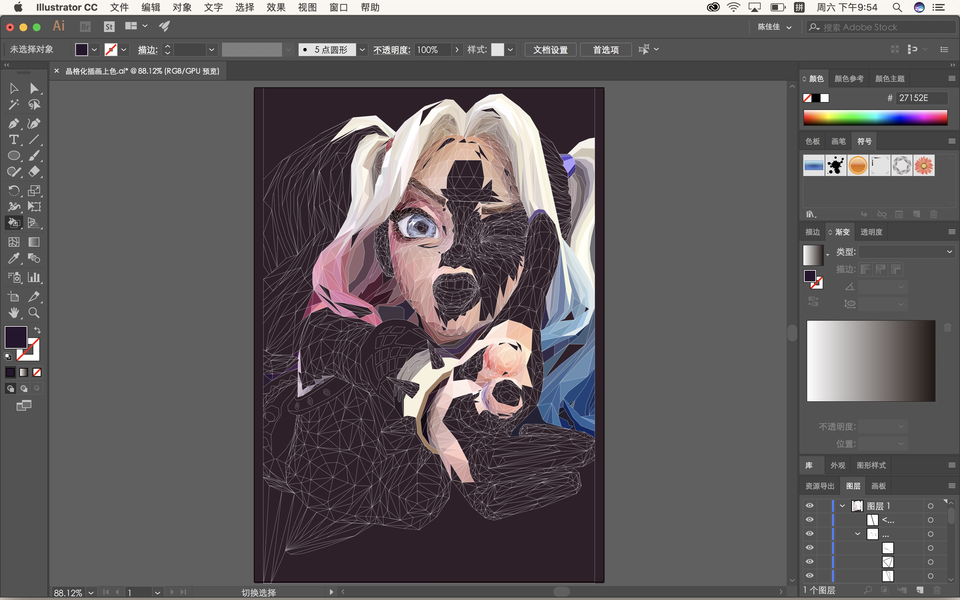Select the Width warp tool
The image size is (960, 600).
click(x=14, y=207)
